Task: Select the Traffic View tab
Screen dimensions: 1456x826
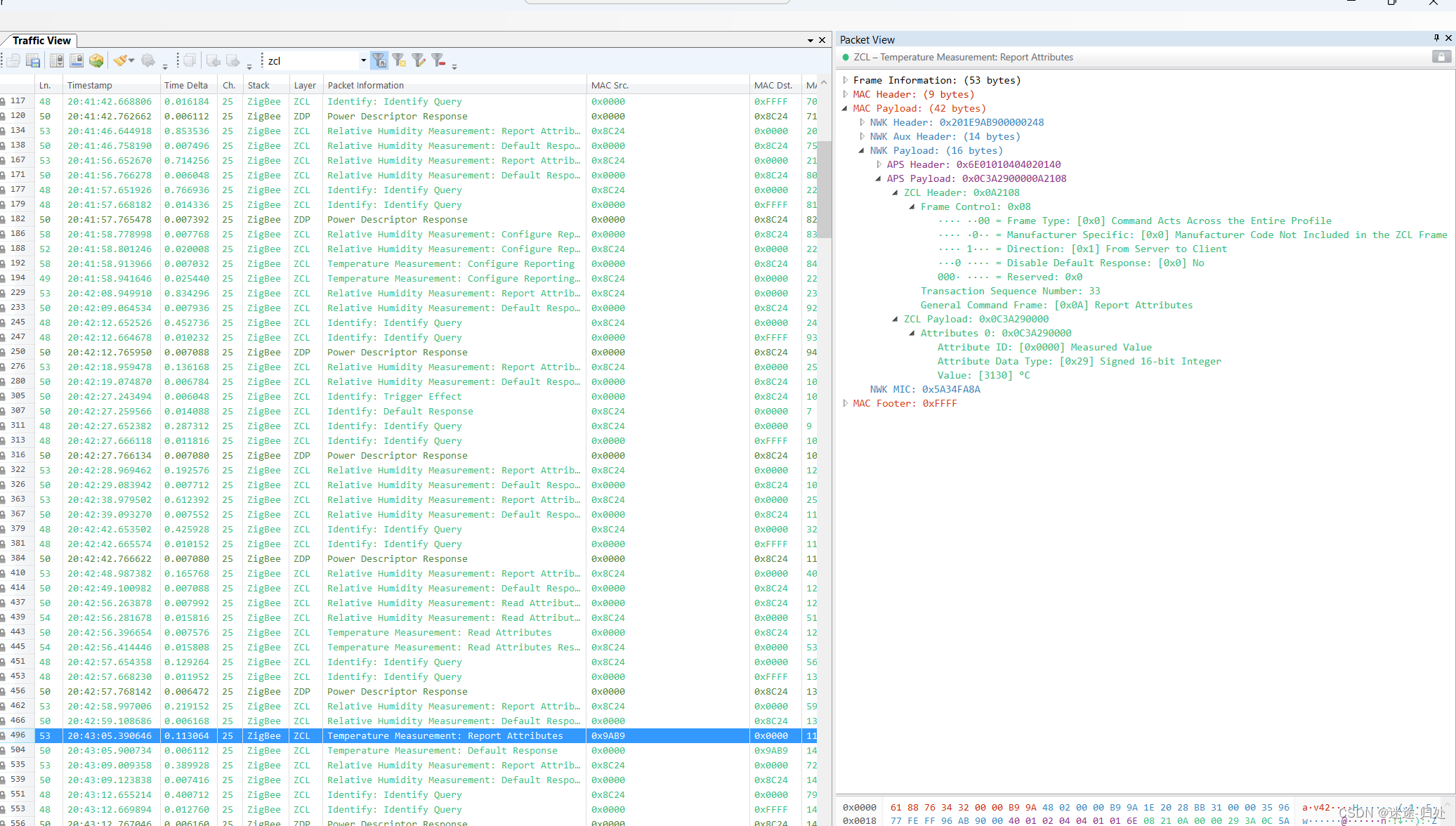Action: (x=41, y=41)
